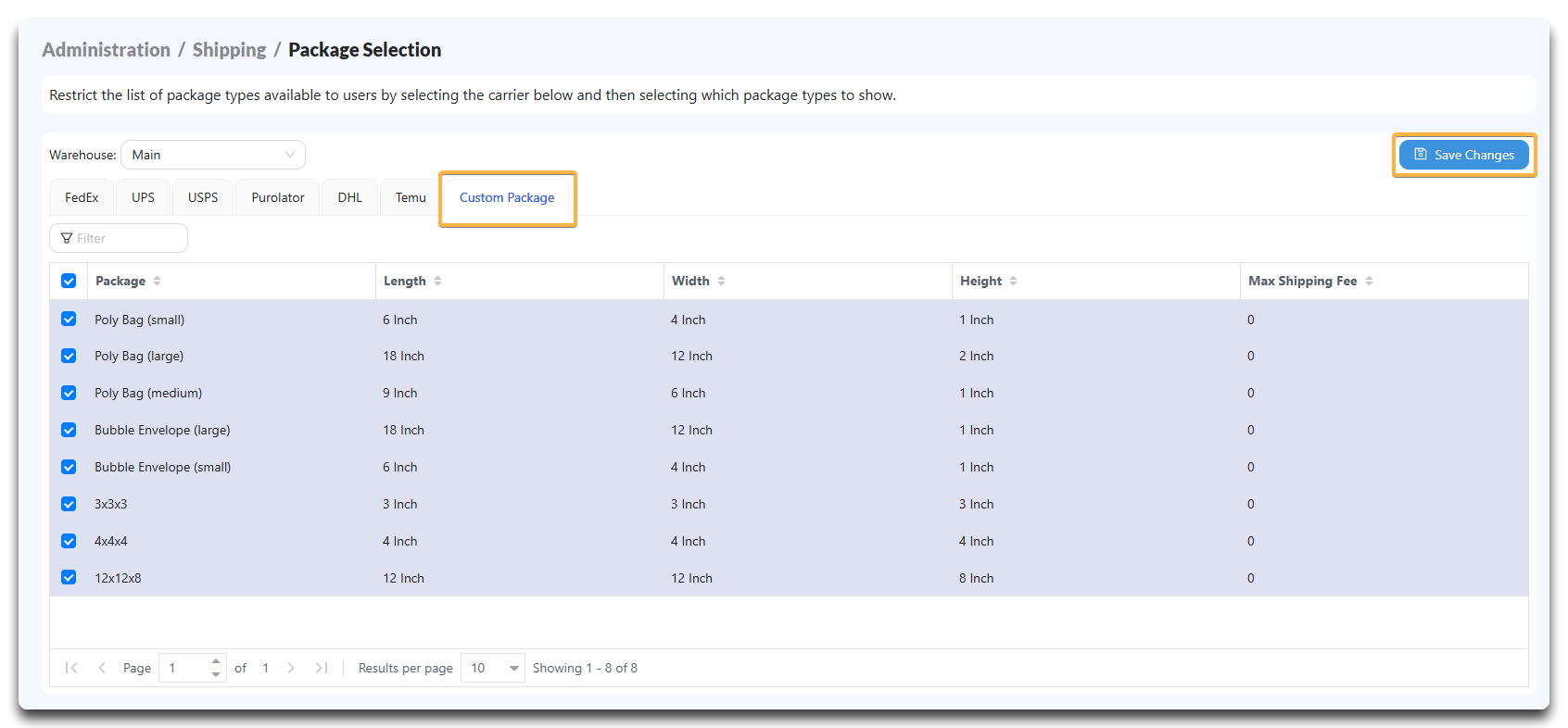Uncheck the 12x12x8 package checkbox
The image size is (1568, 728).
pos(69,577)
